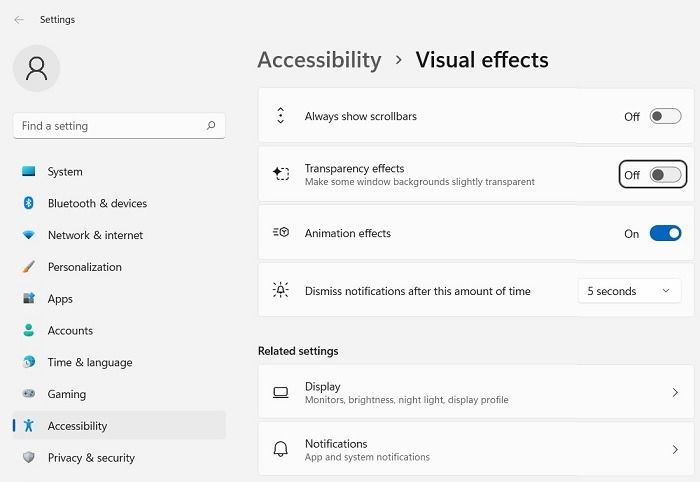
Task: Click the Privacy & security shield icon
Action: (29, 457)
